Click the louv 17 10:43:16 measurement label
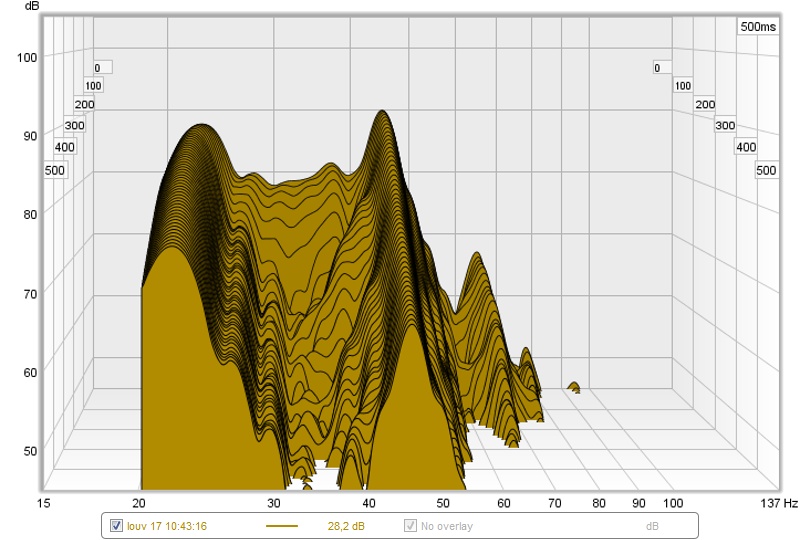 (167, 525)
